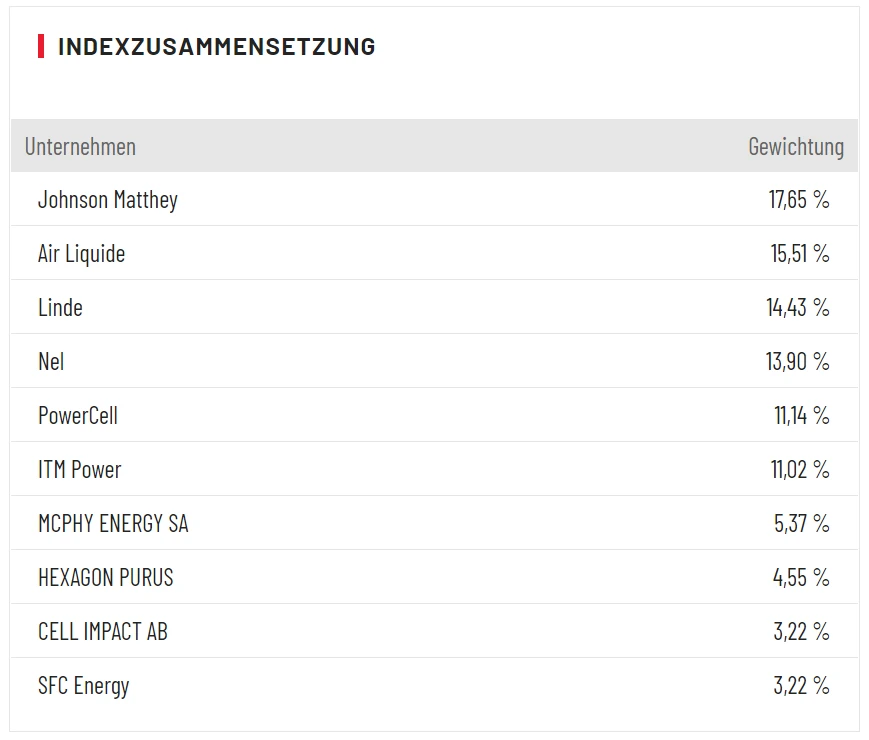869x740 pixels.
Task: Click on Linde in the table
Action: (x=60, y=308)
